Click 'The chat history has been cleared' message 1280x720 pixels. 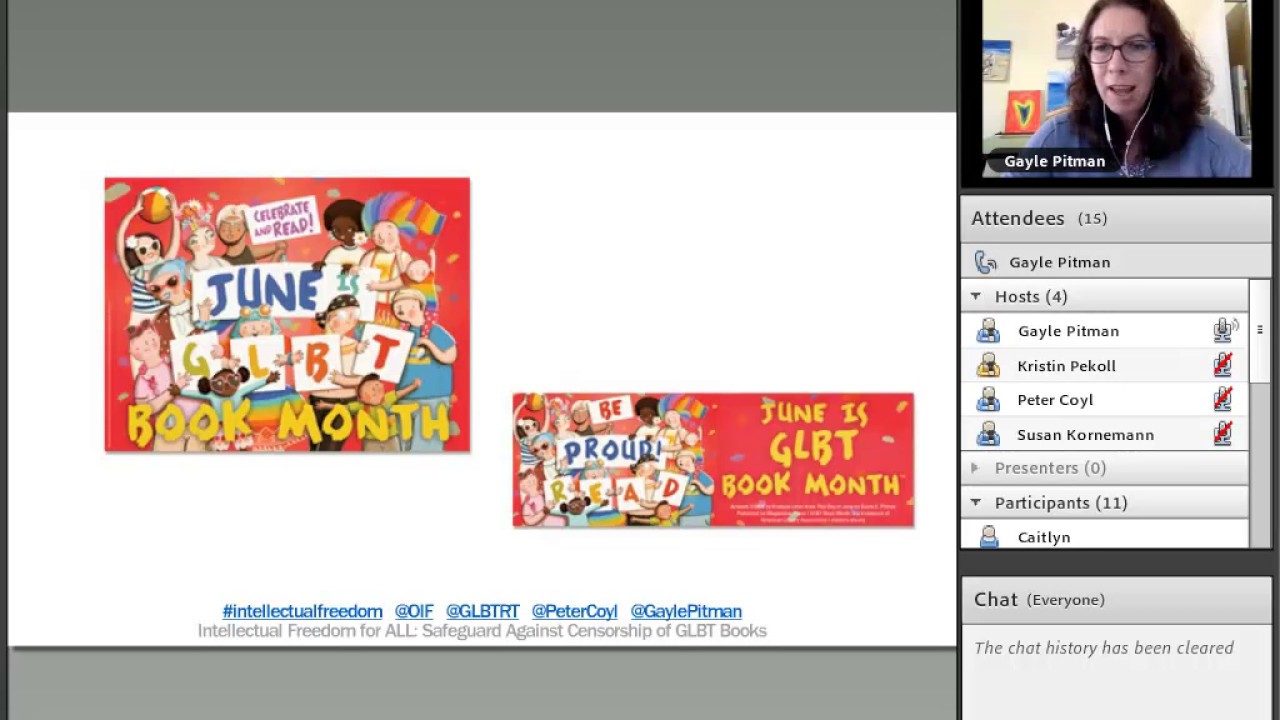1104,648
